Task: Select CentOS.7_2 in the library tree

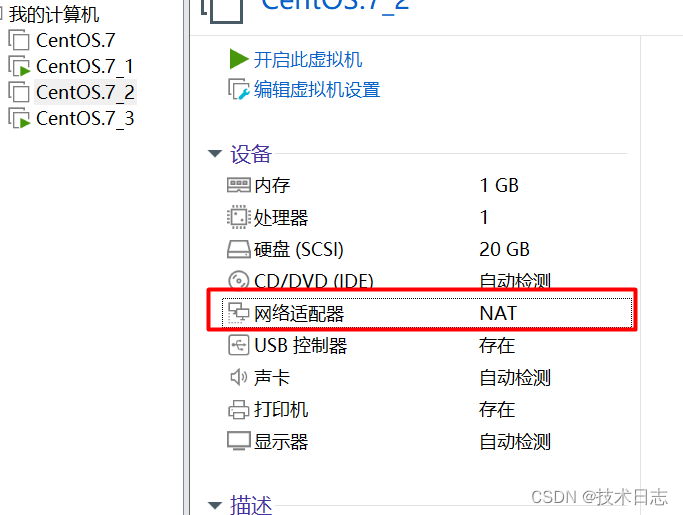Action: click(85, 92)
